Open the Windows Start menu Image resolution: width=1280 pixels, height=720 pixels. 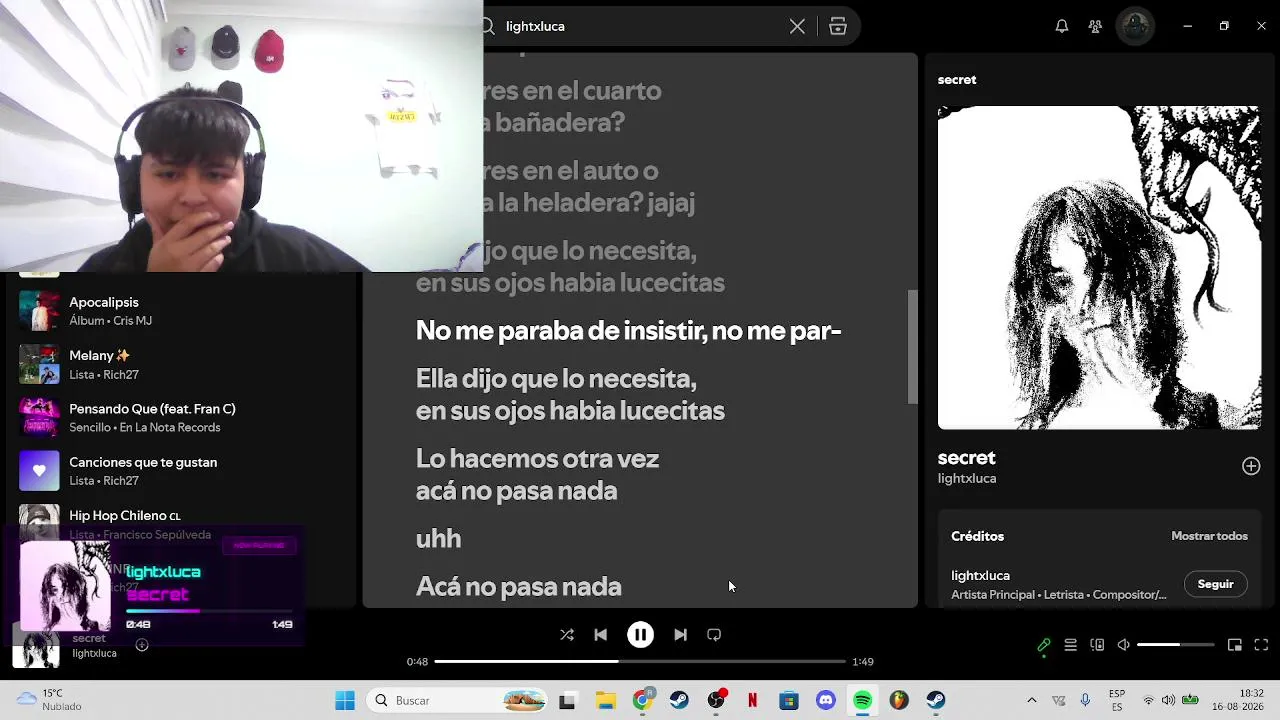345,700
